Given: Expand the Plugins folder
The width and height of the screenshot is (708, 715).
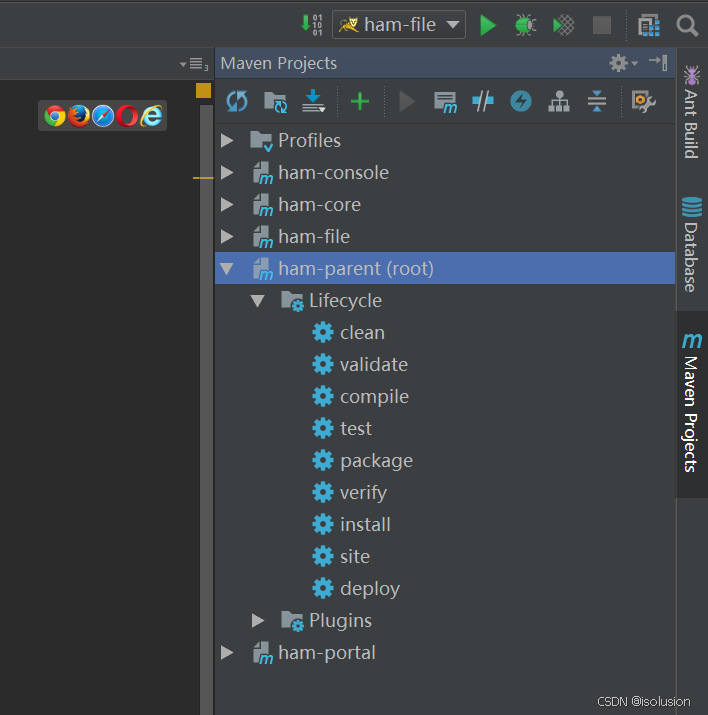Looking at the screenshot, I should coord(258,620).
